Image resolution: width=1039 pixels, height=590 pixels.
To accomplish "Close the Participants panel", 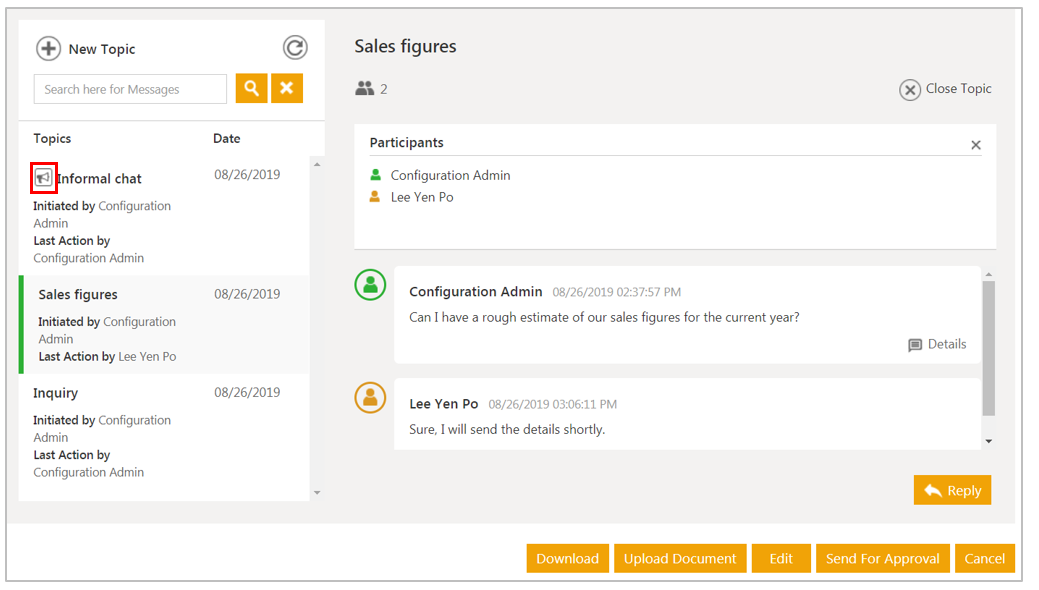I will click(976, 145).
